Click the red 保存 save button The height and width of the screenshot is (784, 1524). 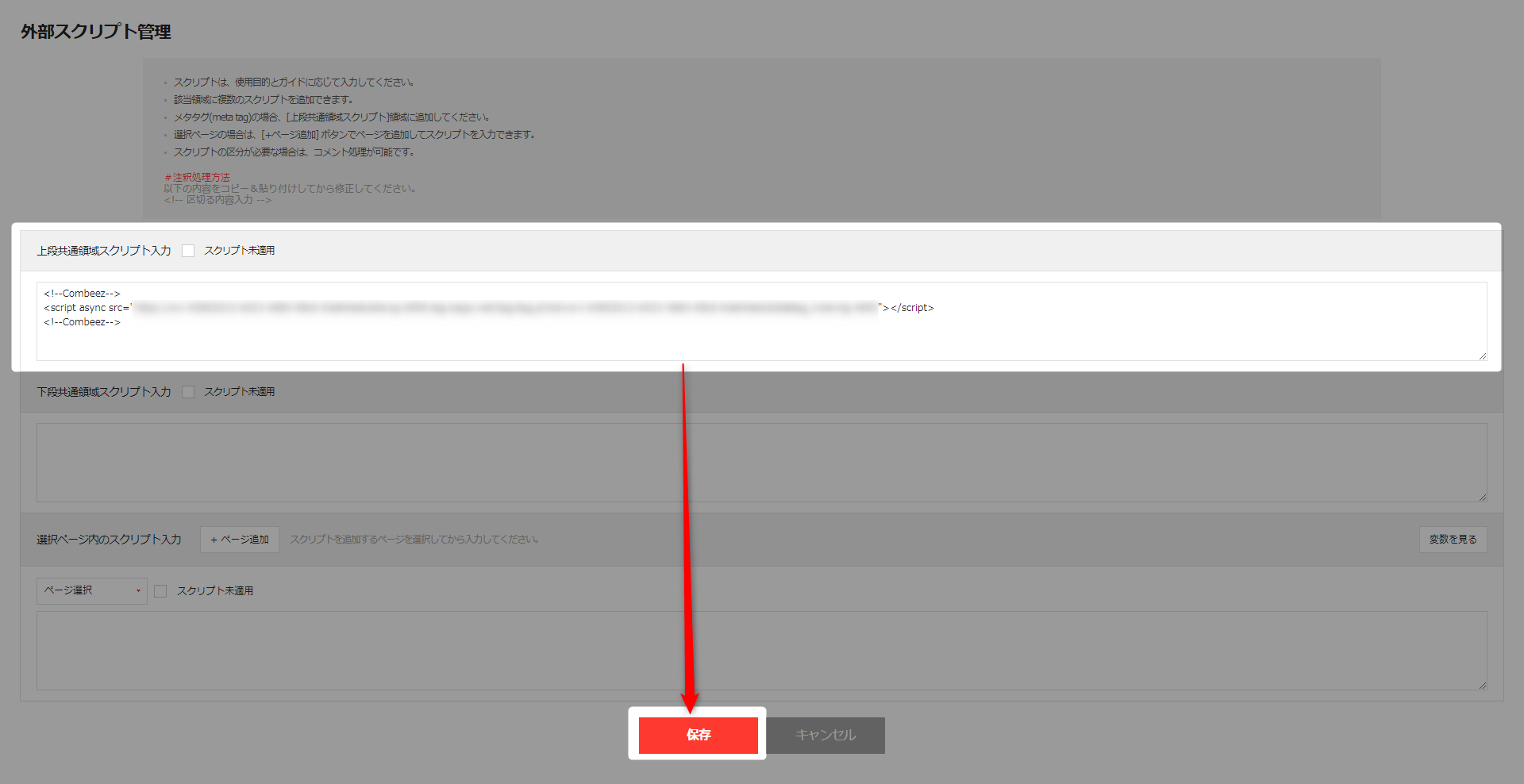click(698, 735)
